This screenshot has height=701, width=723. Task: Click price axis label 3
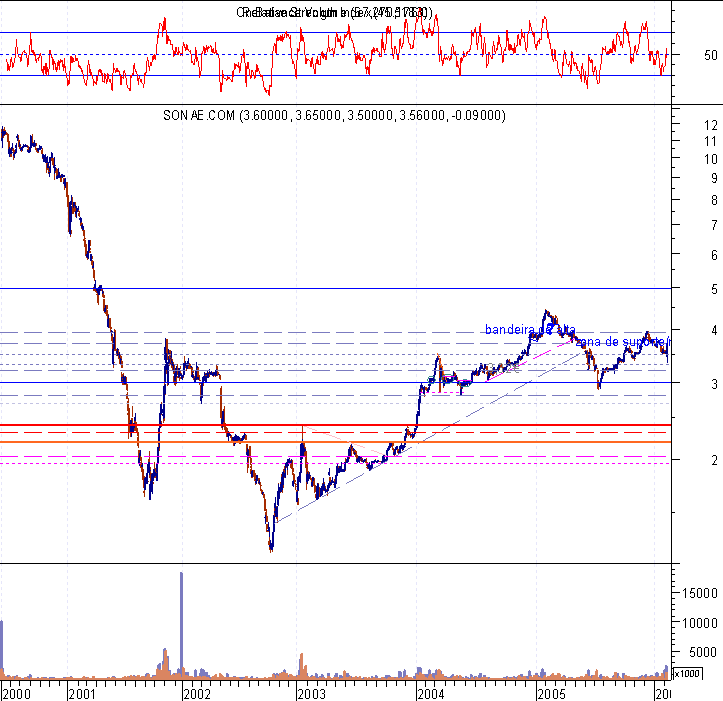(714, 384)
